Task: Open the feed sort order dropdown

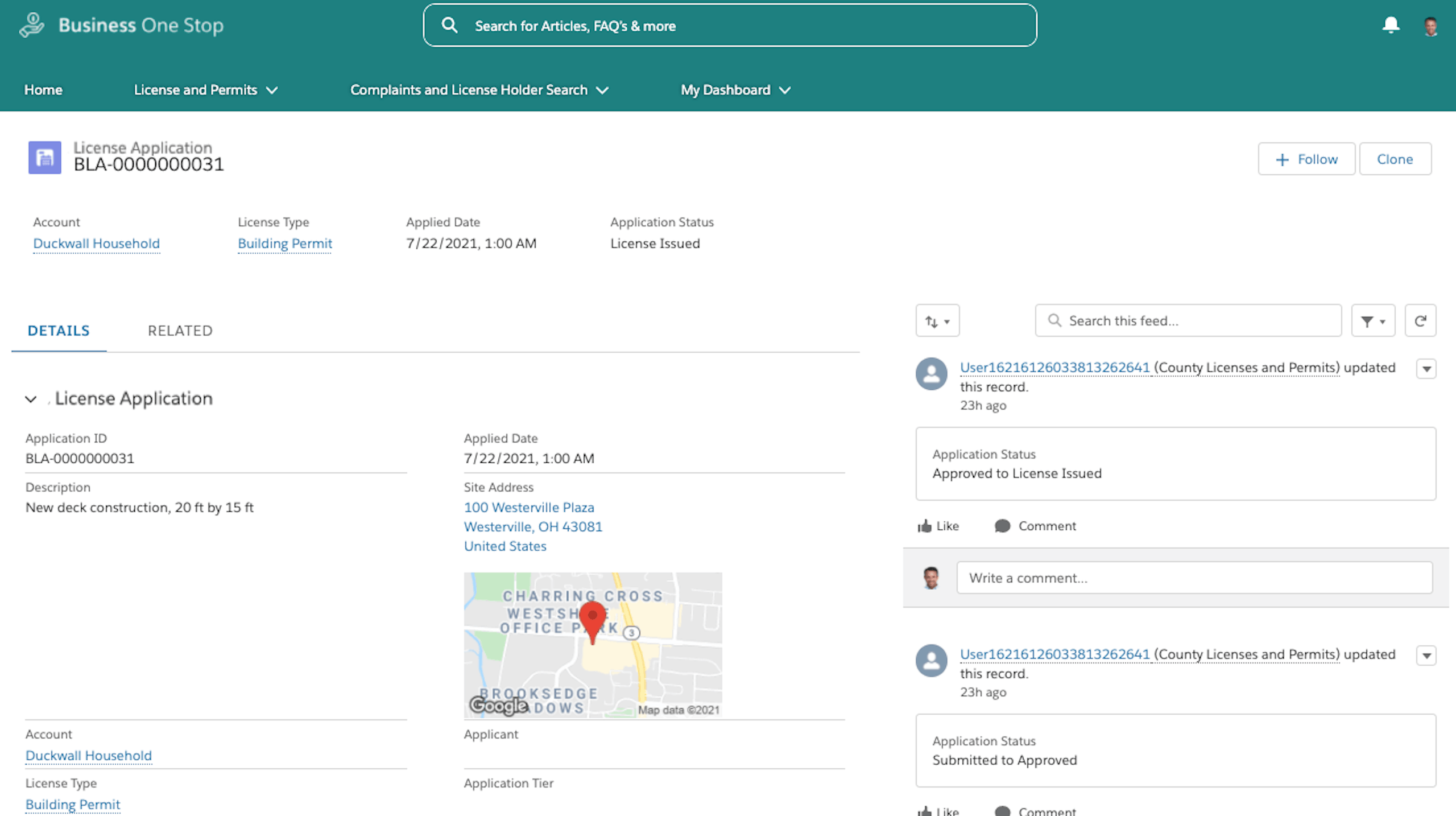Action: 937,321
